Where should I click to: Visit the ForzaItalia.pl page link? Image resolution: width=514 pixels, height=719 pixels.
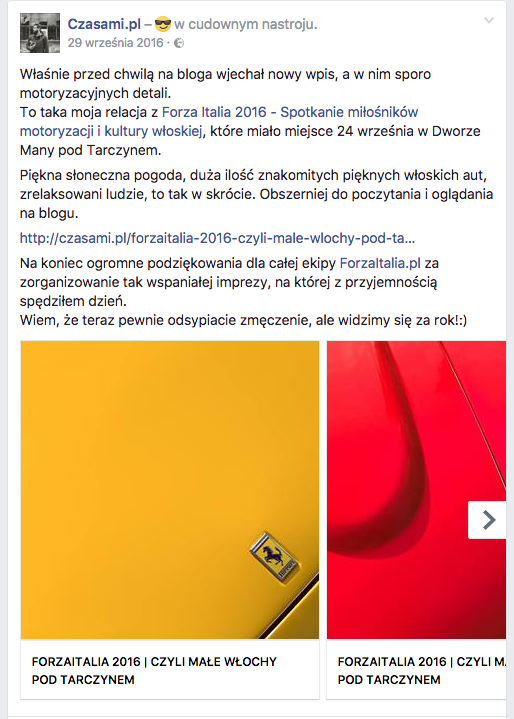click(380, 263)
